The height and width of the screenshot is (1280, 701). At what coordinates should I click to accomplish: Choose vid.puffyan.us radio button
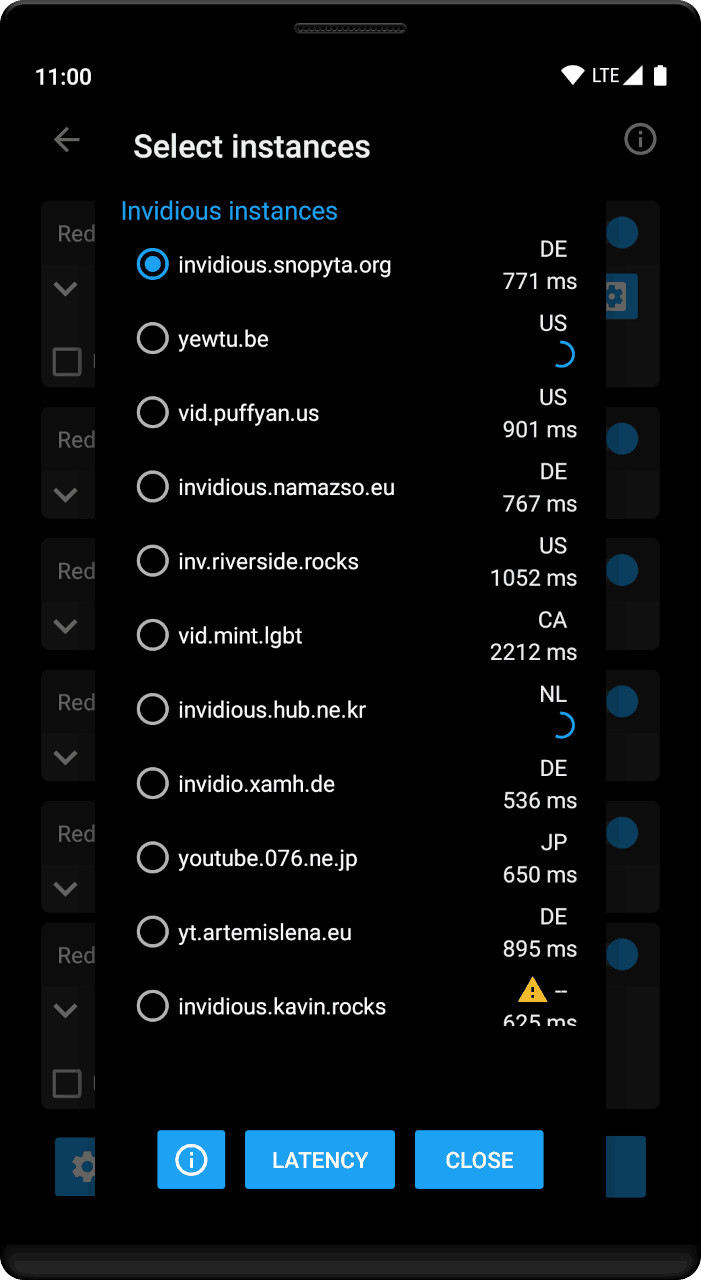click(x=152, y=413)
